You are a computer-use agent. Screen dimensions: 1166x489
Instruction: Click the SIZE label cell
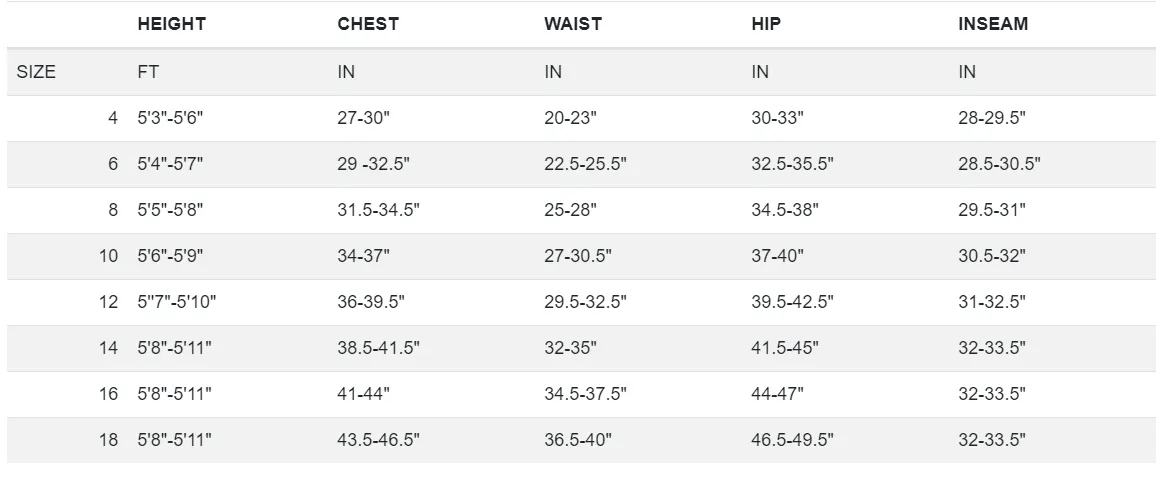coord(36,72)
